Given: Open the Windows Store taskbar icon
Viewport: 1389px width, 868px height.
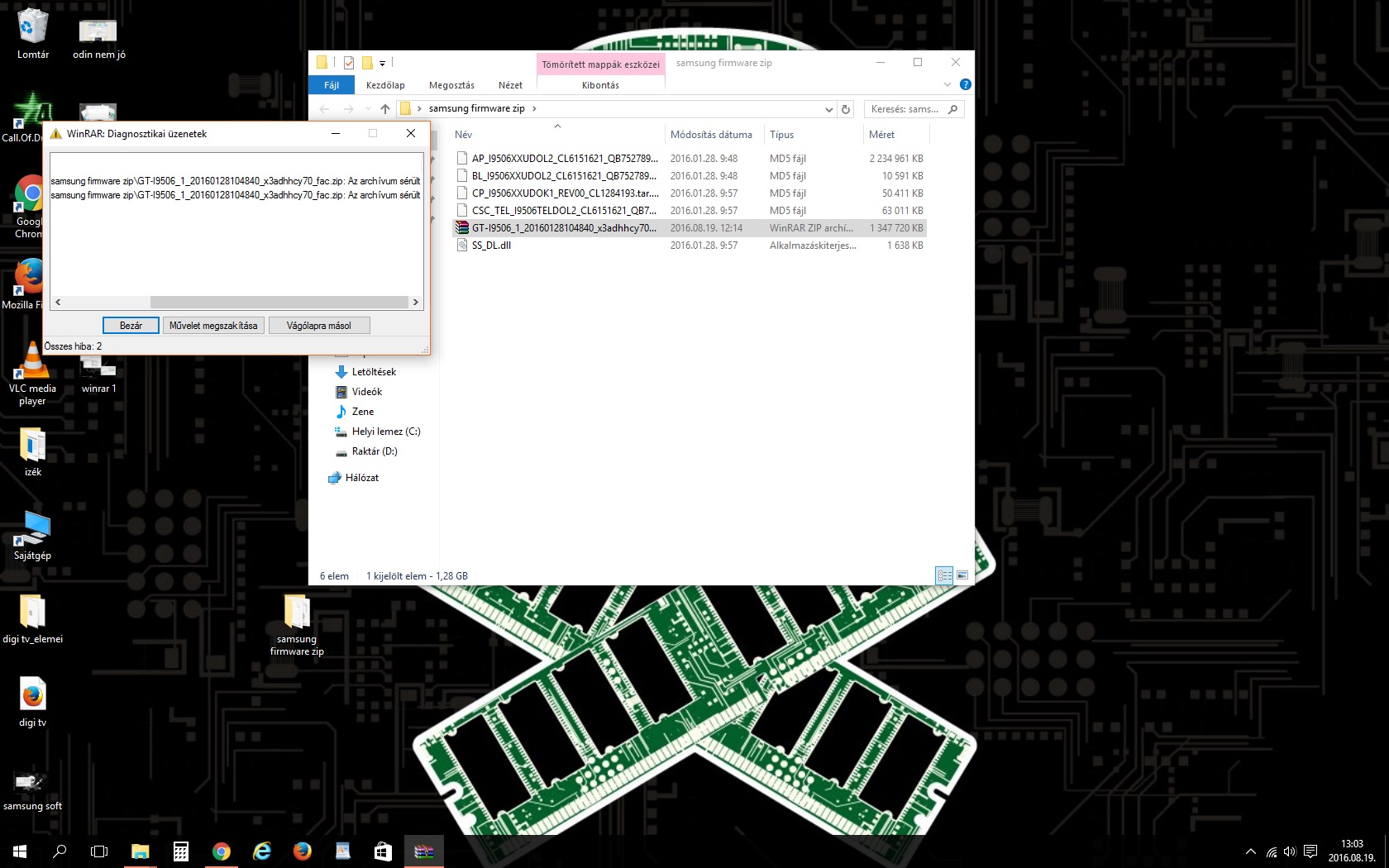Looking at the screenshot, I should coord(383,851).
